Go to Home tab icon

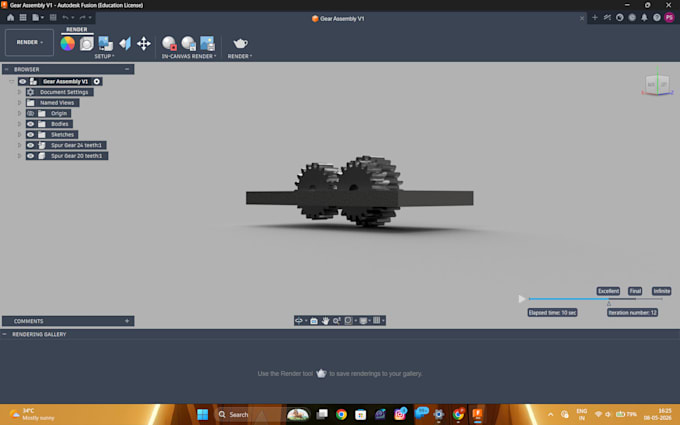click(10, 17)
